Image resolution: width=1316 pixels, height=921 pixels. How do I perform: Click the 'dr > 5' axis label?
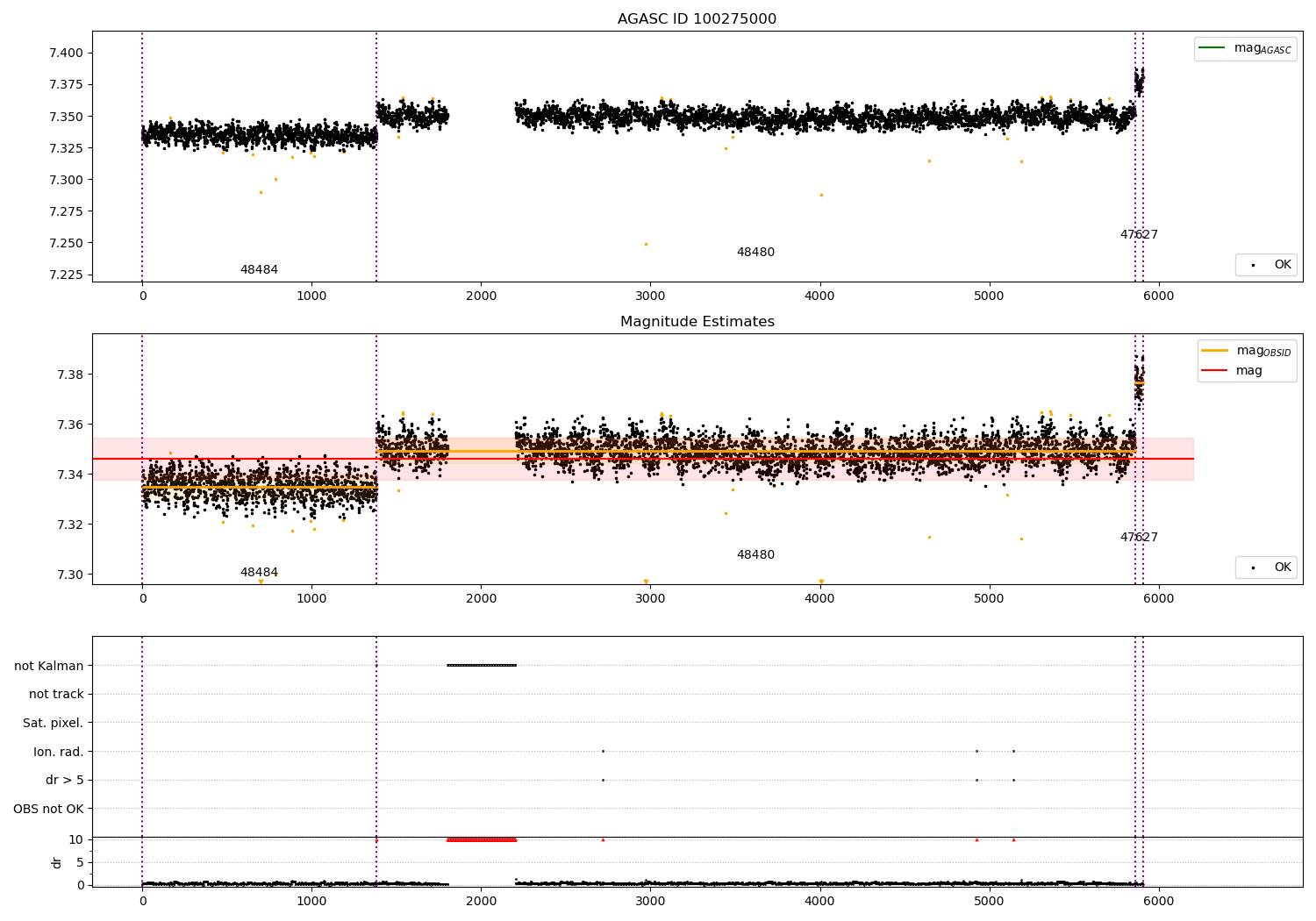click(65, 781)
